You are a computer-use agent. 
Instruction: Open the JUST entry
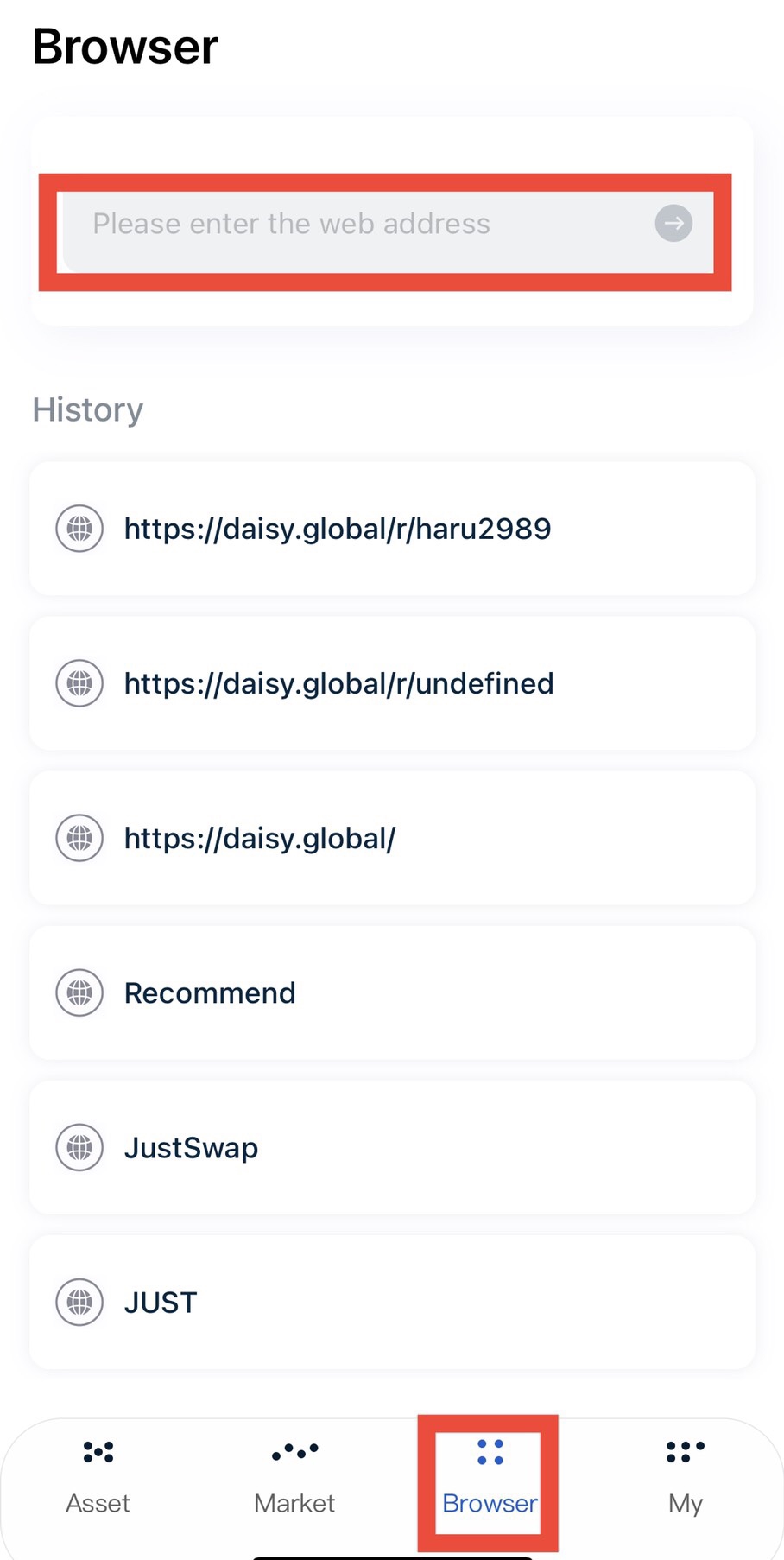[x=392, y=1302]
